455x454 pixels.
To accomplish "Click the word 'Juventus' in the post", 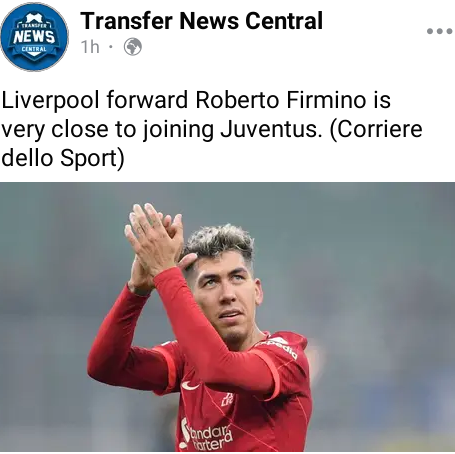I will [x=269, y=129].
